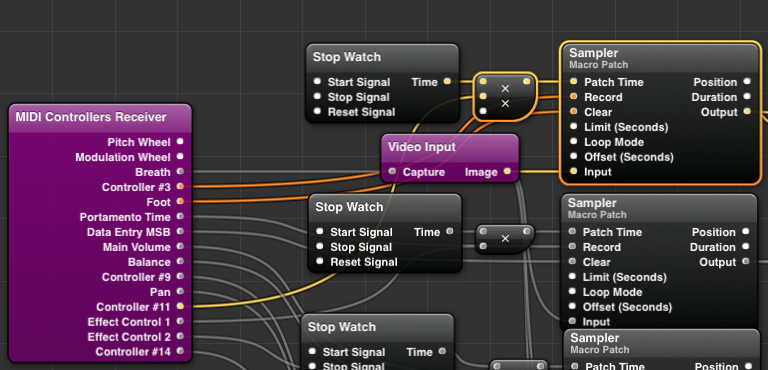Click the Video Input Image output port
Image resolution: width=768 pixels, height=370 pixels.
pos(507,172)
